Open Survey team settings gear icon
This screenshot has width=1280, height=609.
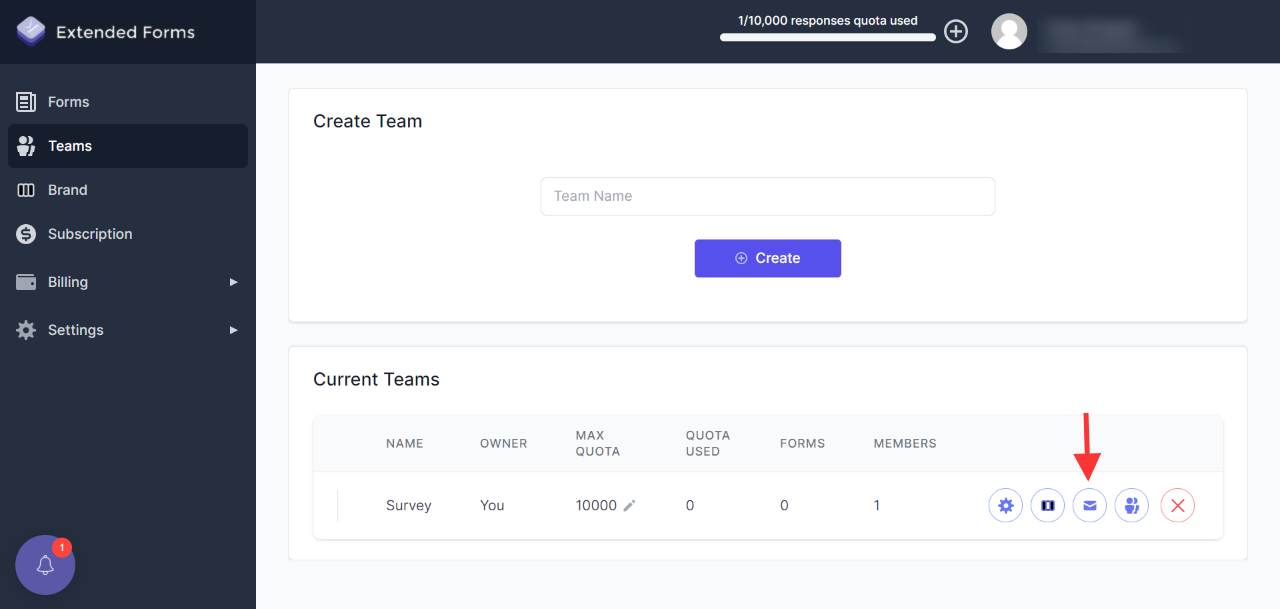(1006, 506)
